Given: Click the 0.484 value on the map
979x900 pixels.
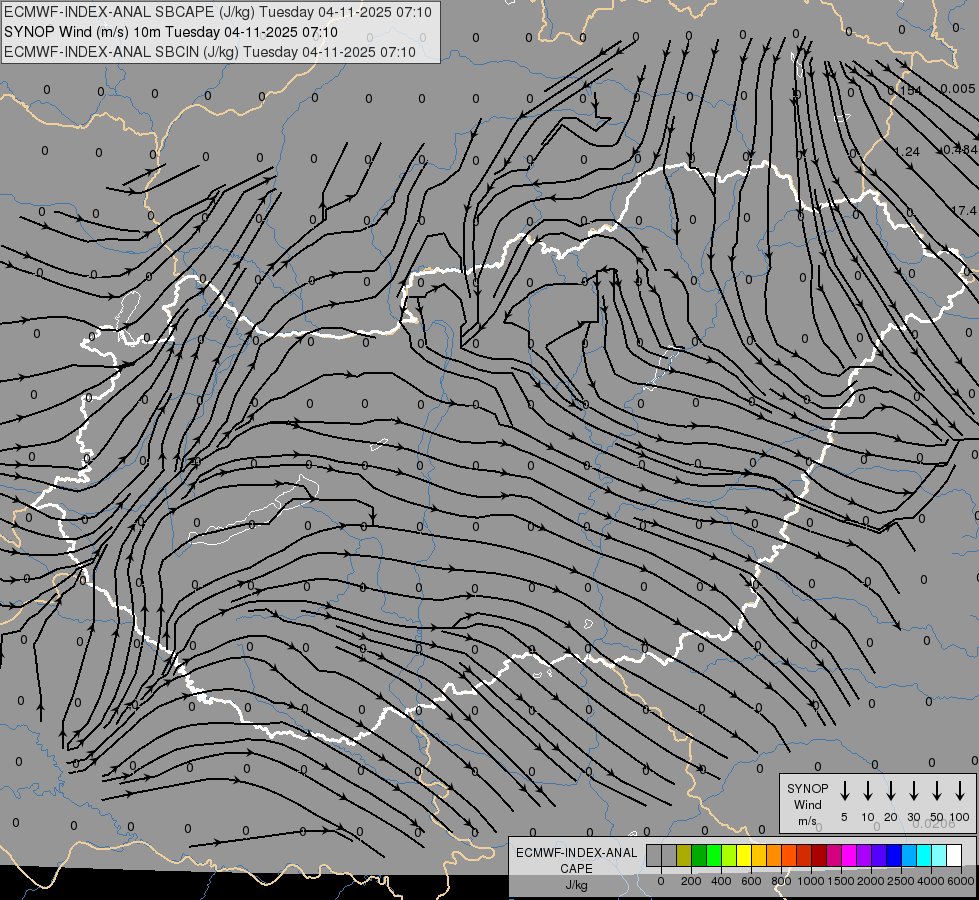Looking at the screenshot, I should (x=960, y=149).
